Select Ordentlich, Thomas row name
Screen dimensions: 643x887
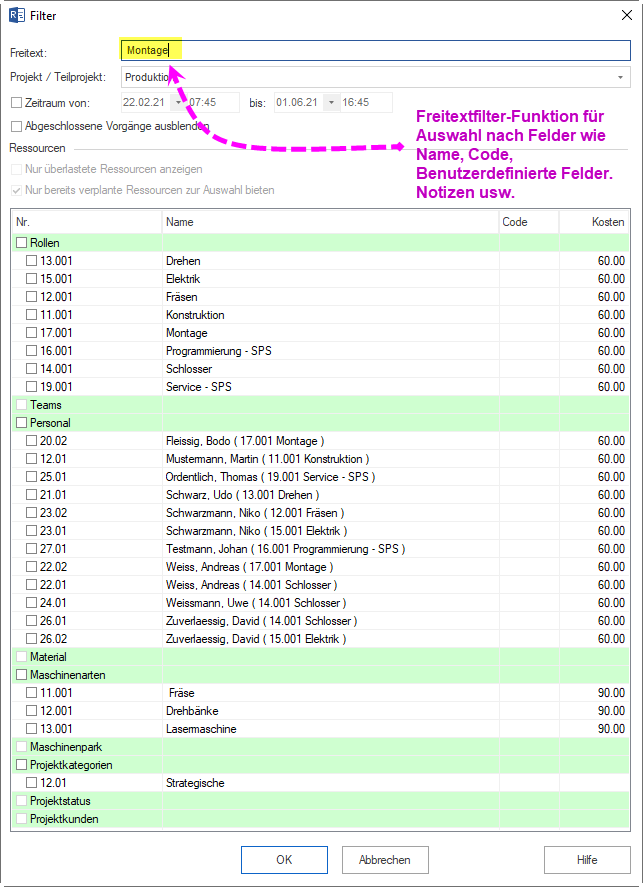pyautogui.click(x=270, y=477)
